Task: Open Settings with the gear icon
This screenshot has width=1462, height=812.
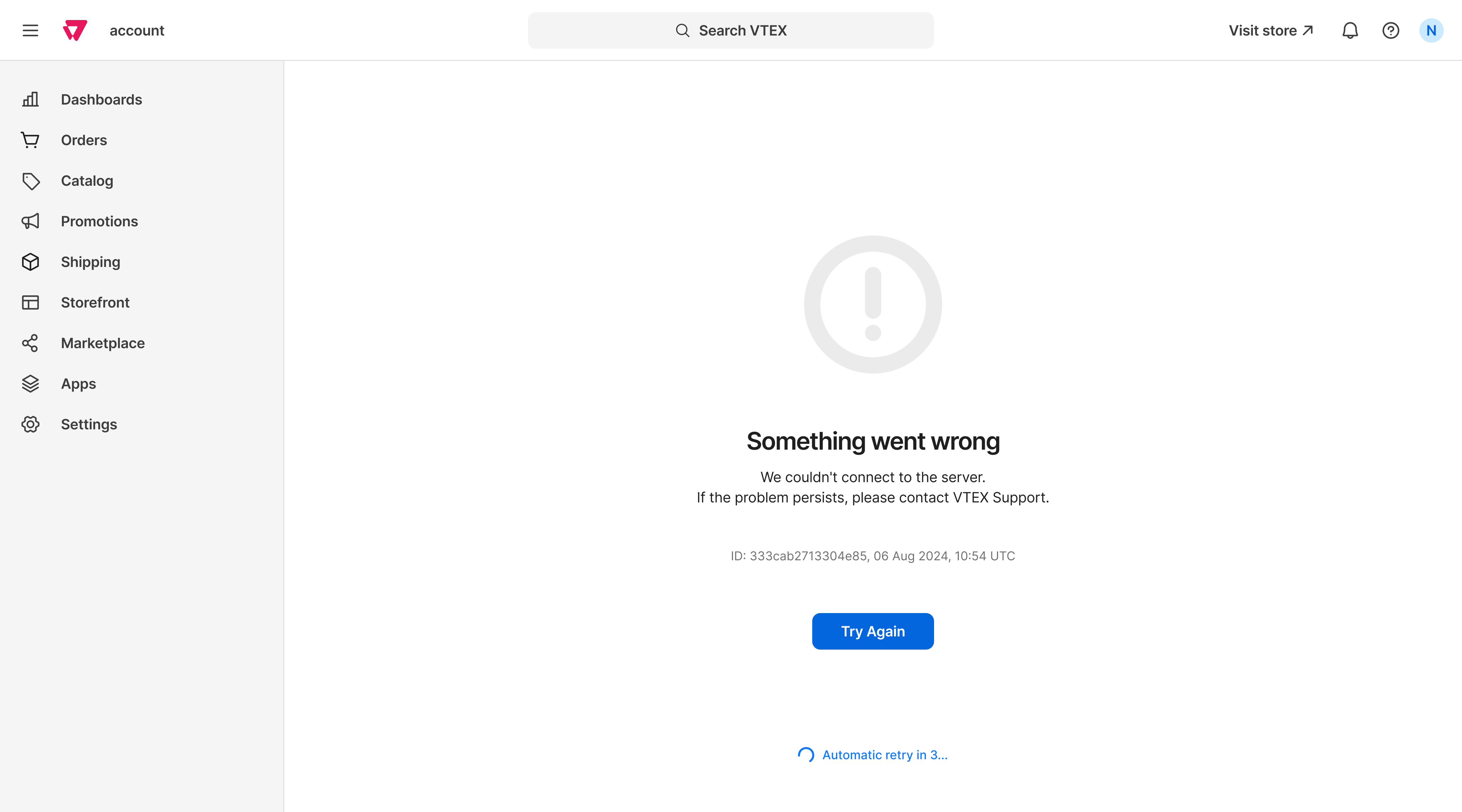Action: [30, 424]
